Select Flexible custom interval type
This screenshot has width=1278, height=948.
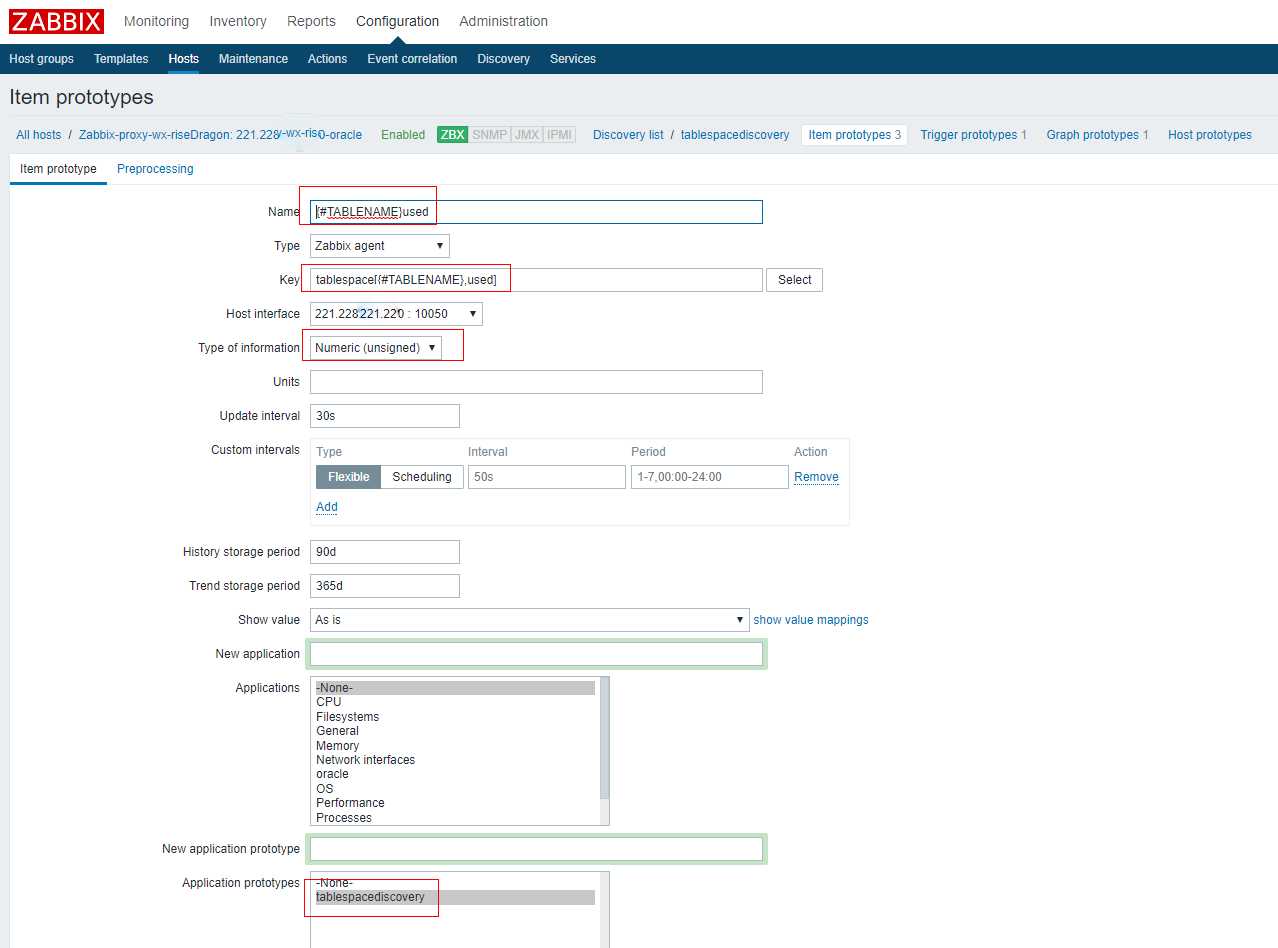[349, 477]
